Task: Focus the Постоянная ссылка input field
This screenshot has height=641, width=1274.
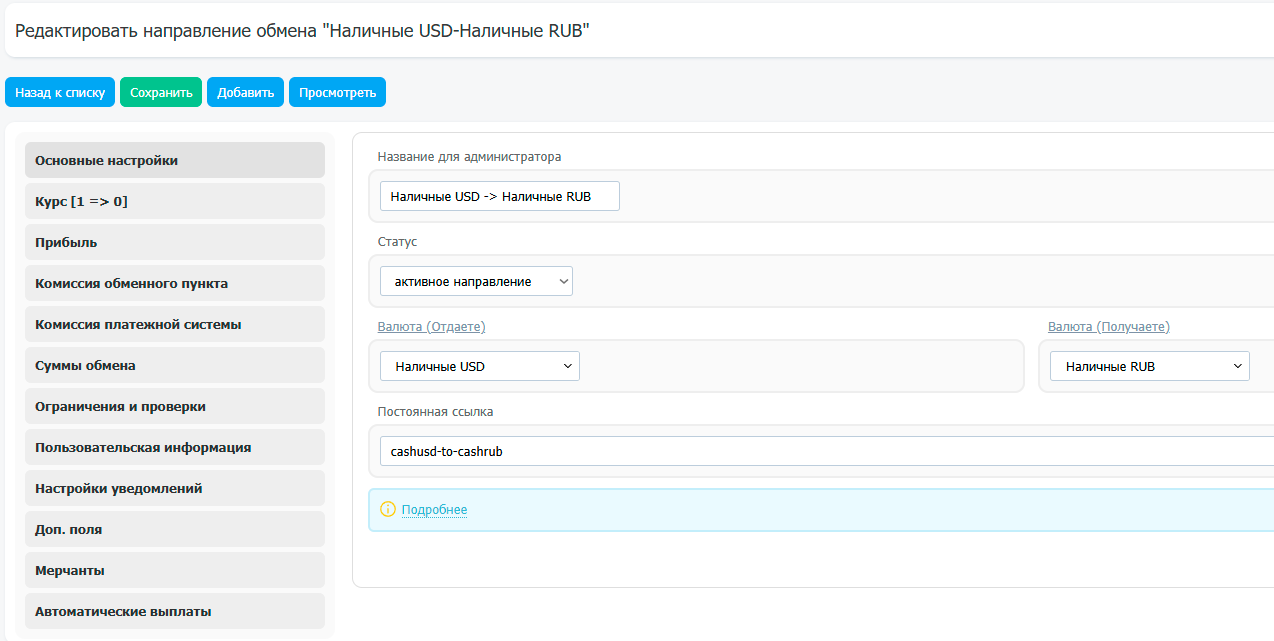Action: point(820,451)
